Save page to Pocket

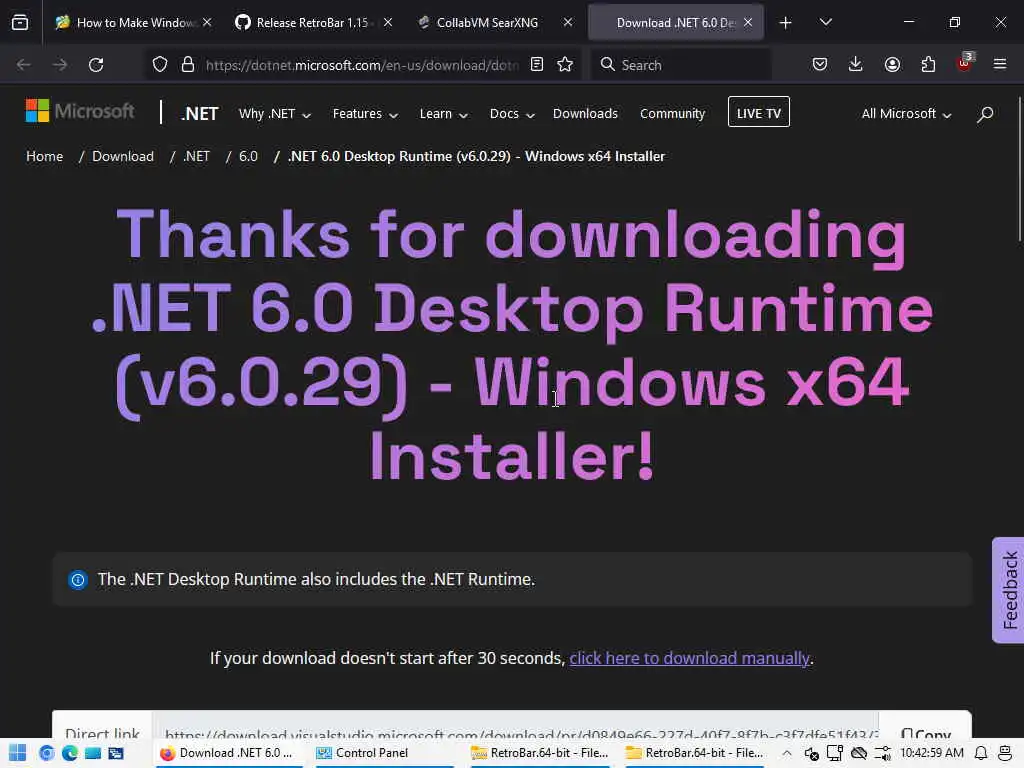pos(820,65)
